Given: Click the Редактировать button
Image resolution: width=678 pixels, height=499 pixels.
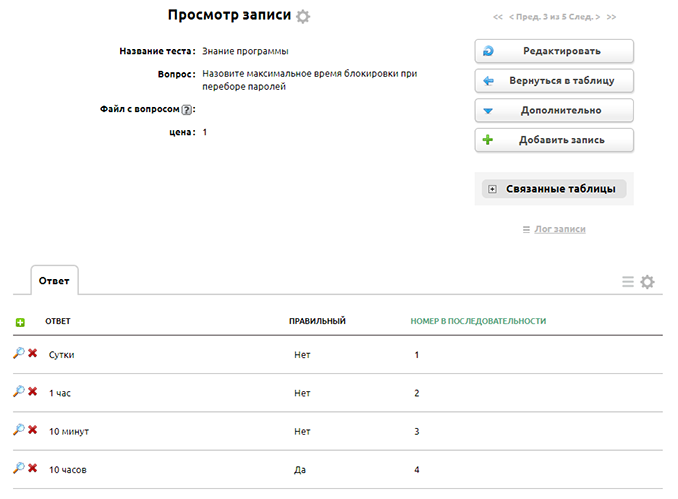Looking at the screenshot, I should 554,51.
